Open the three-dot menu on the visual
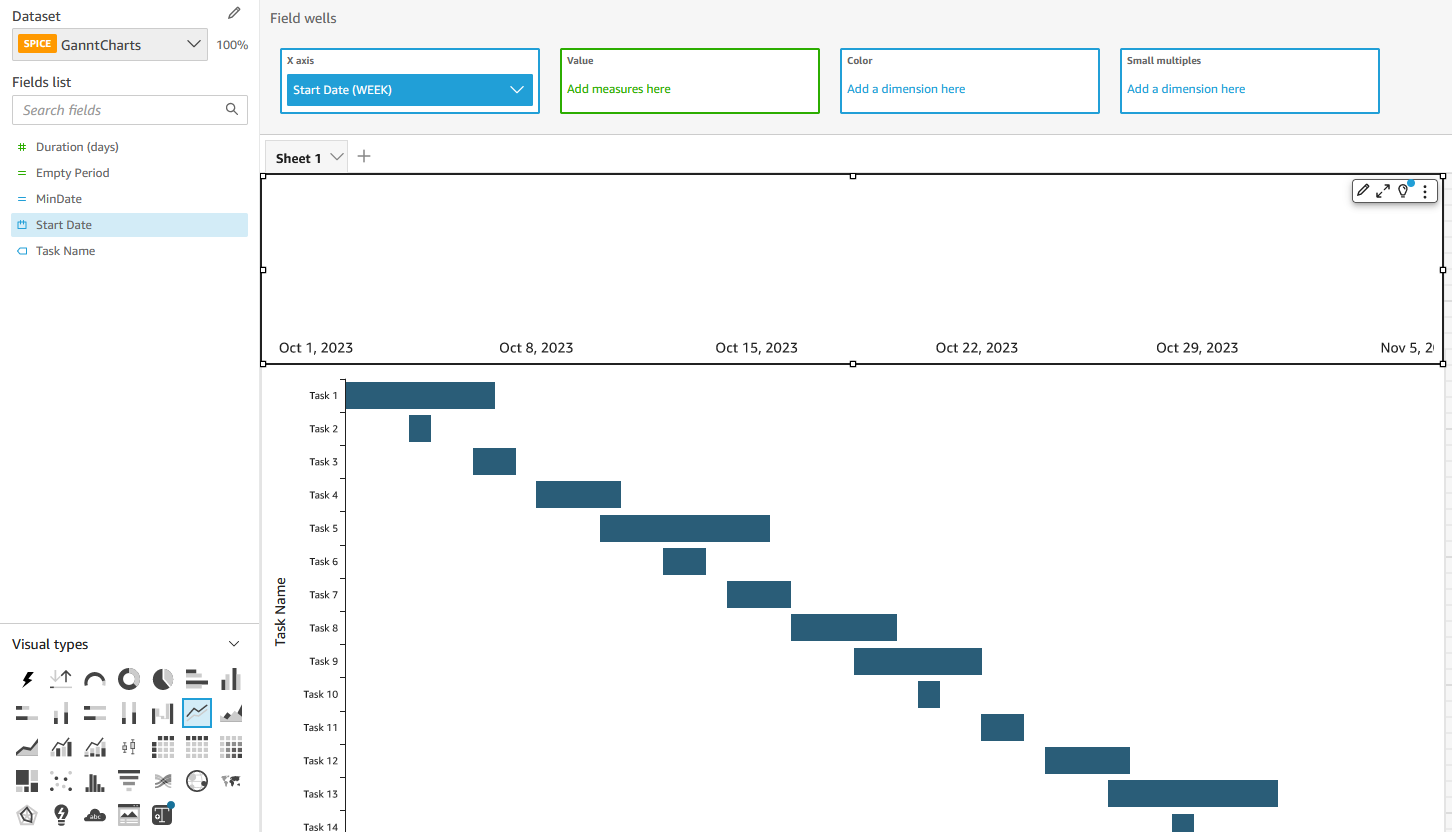This screenshot has height=832, width=1452. [x=1425, y=190]
